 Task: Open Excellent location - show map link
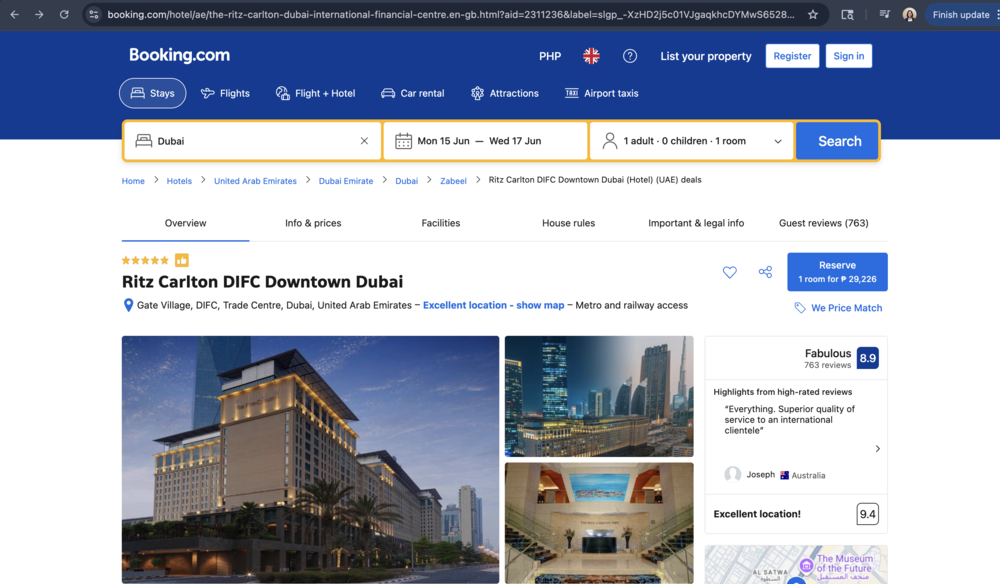tap(494, 305)
